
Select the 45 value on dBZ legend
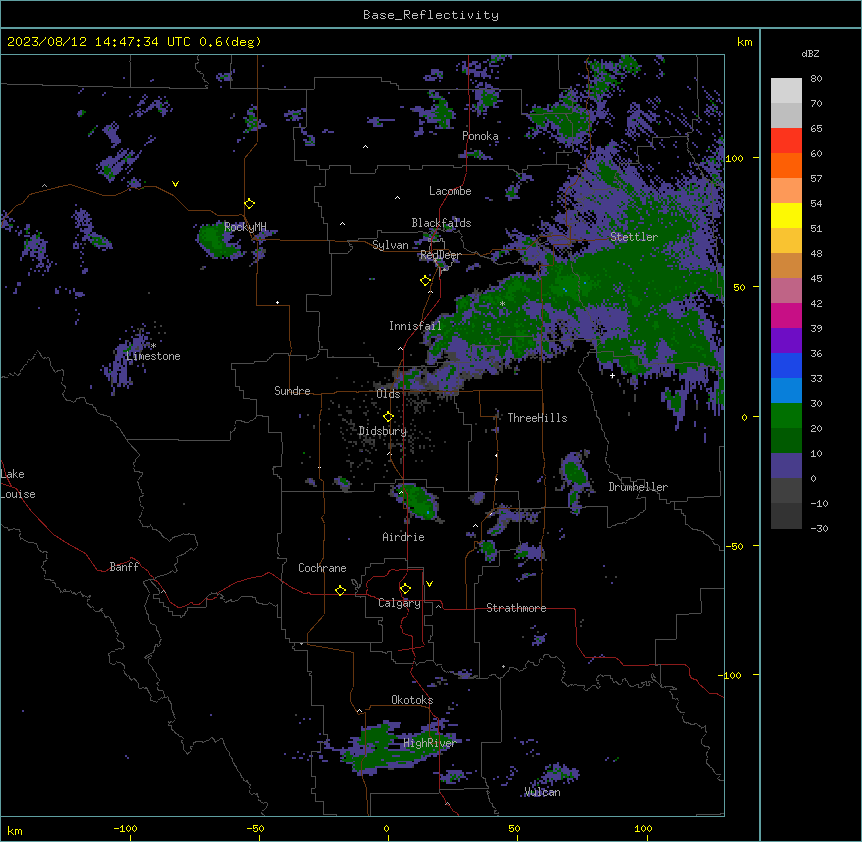coord(816,279)
